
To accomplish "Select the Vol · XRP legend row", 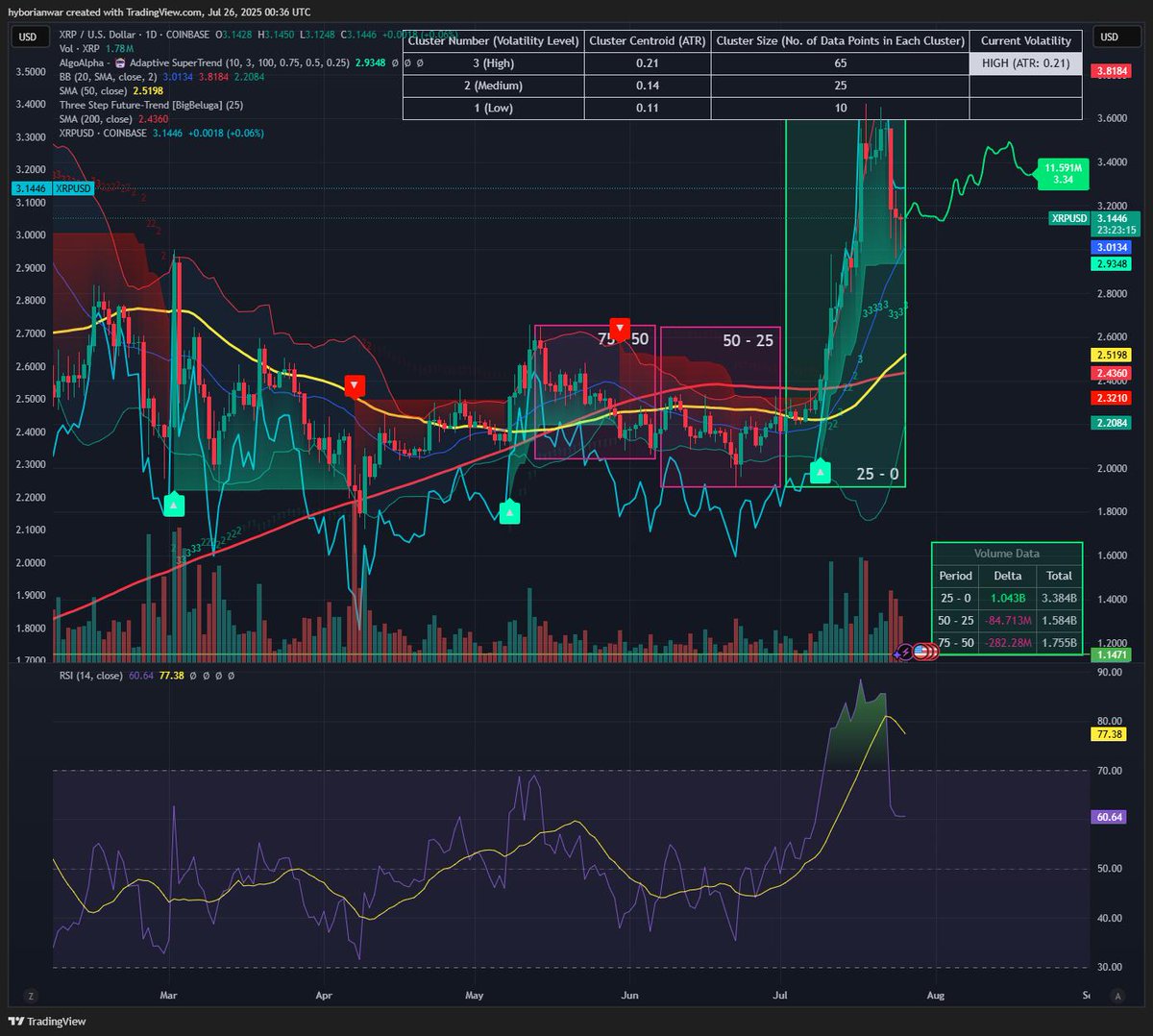I will (x=96, y=49).
